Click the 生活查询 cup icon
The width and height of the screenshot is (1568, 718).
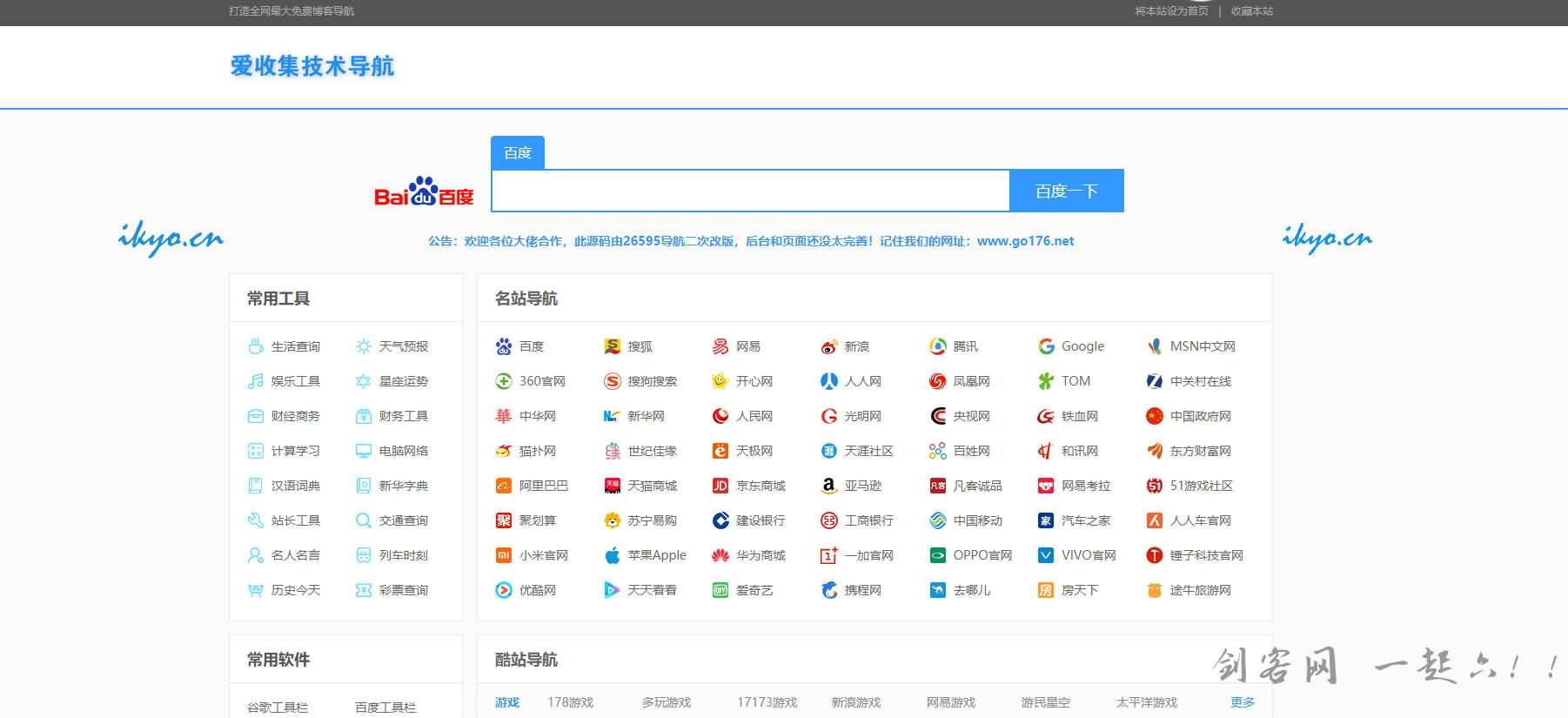[x=256, y=346]
